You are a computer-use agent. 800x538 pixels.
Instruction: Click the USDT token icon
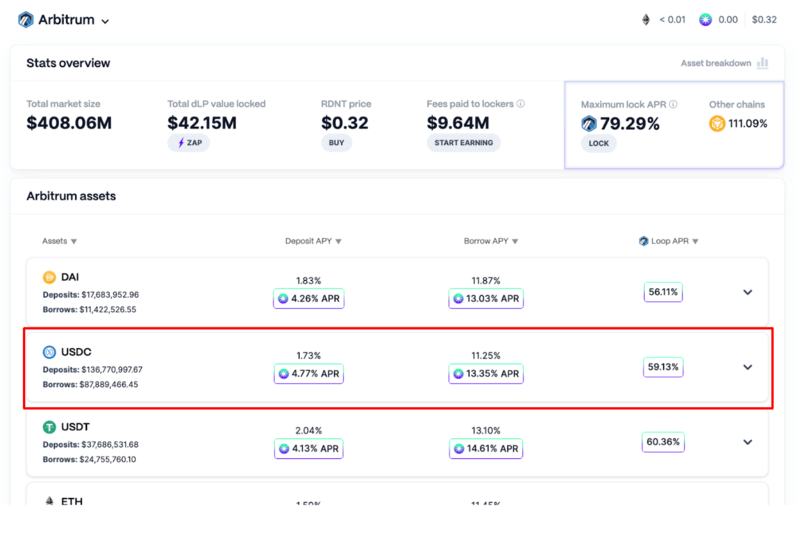coord(49,427)
